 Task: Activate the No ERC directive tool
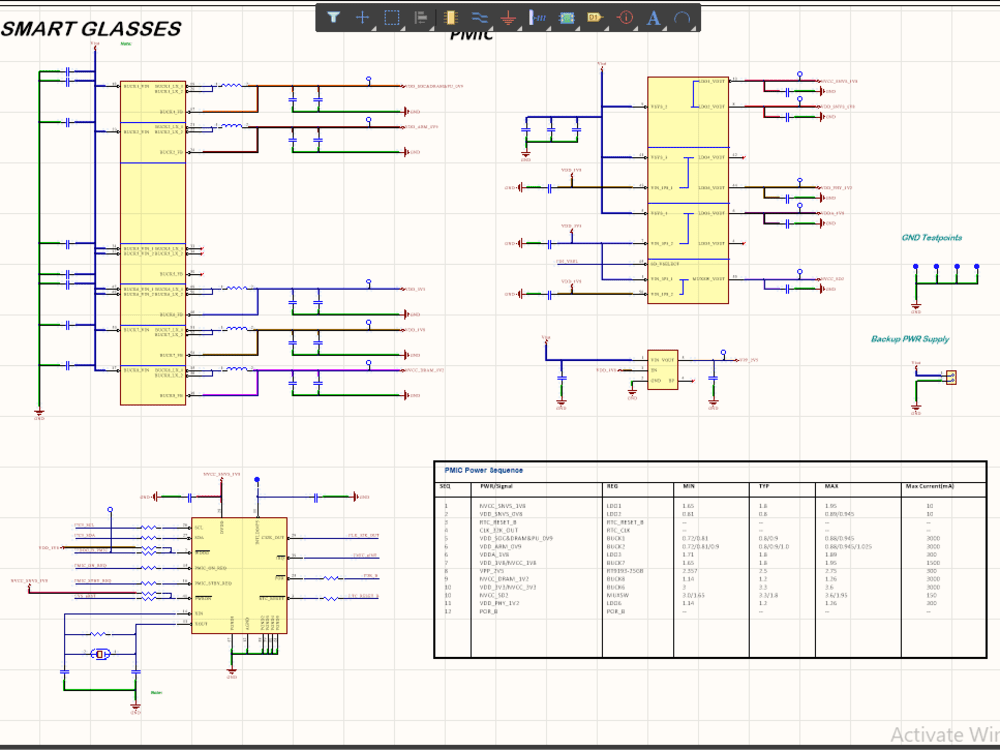pos(623,17)
